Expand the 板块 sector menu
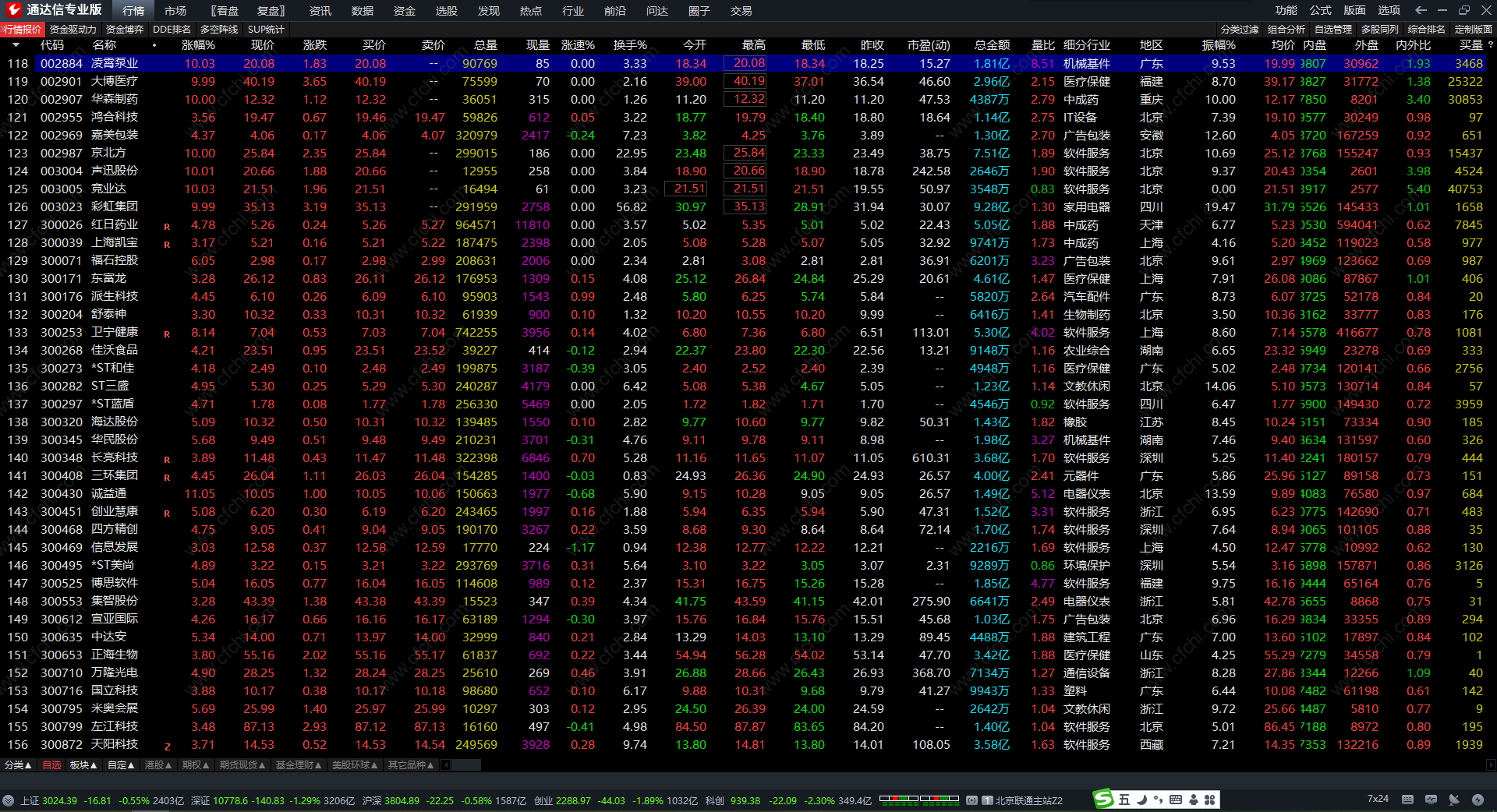 tap(83, 765)
